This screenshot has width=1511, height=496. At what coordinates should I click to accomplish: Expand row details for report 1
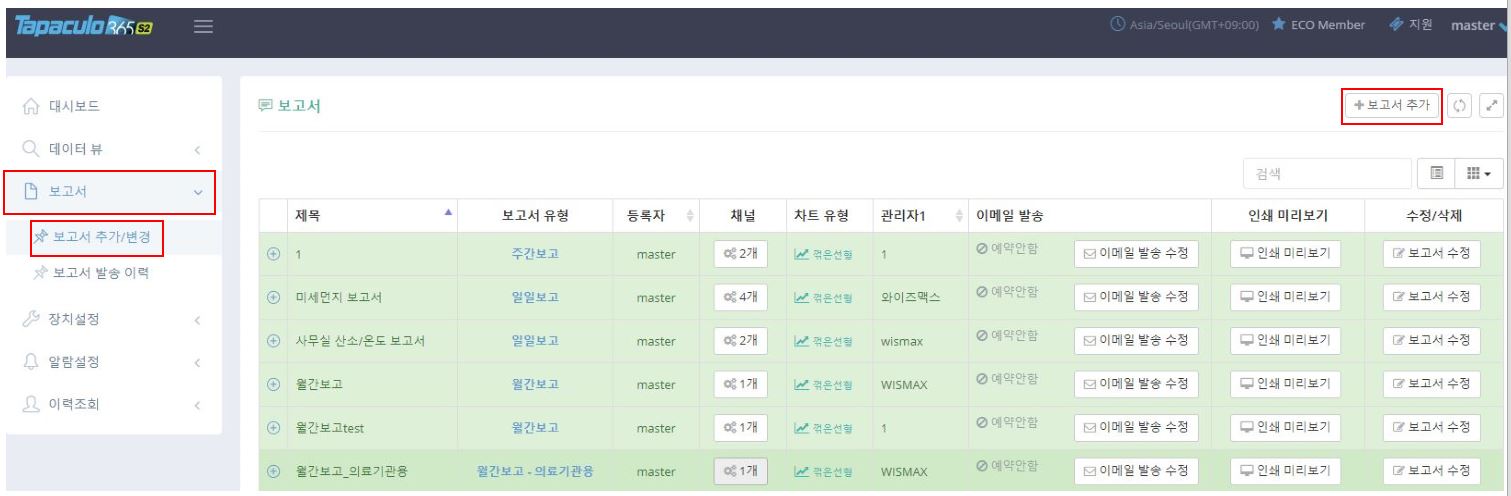click(x=273, y=254)
